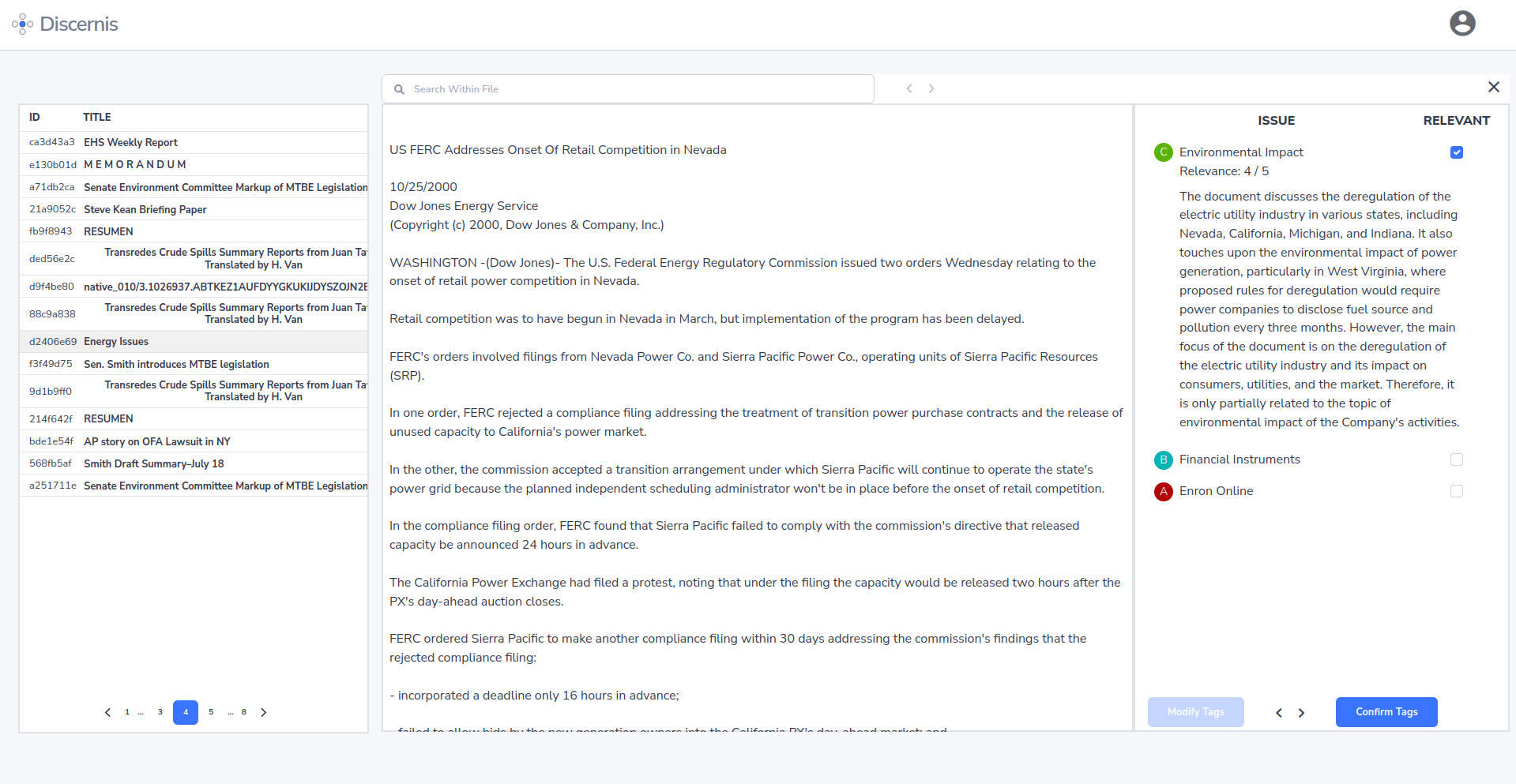Go to next search match arrow
The width and height of the screenshot is (1516, 784).
pyautogui.click(x=931, y=88)
